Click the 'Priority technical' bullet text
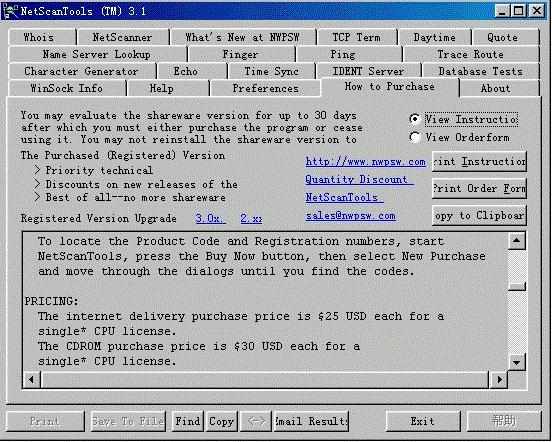 coord(99,170)
